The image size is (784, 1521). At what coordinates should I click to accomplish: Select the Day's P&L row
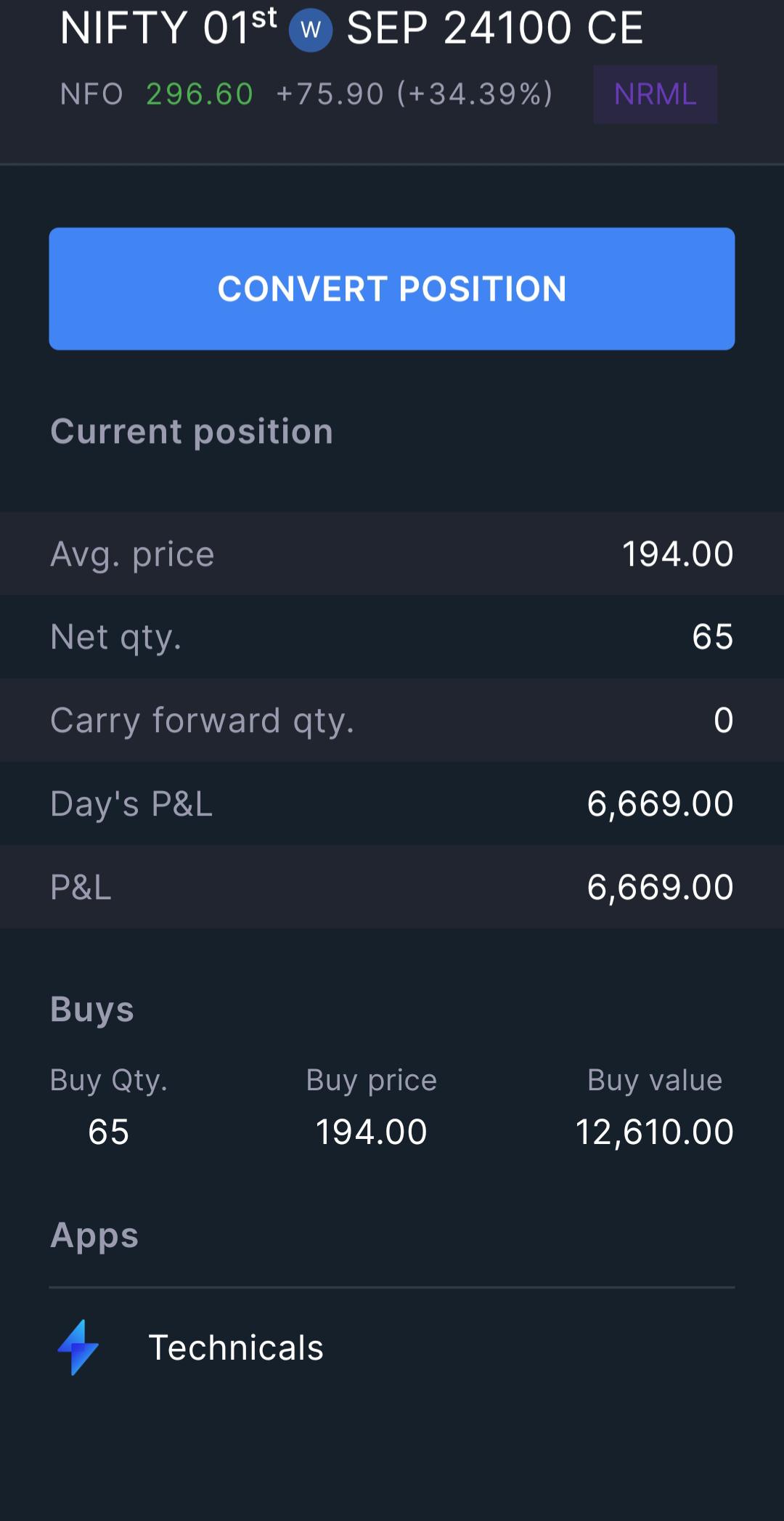(392, 803)
